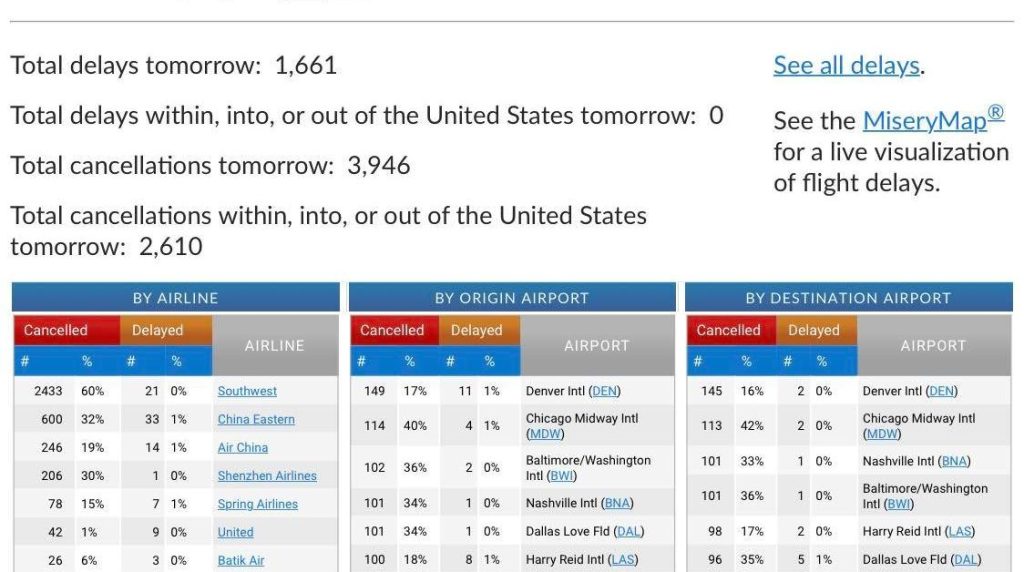The image size is (1024, 572).
Task: Open the United airline link
Action: [235, 532]
